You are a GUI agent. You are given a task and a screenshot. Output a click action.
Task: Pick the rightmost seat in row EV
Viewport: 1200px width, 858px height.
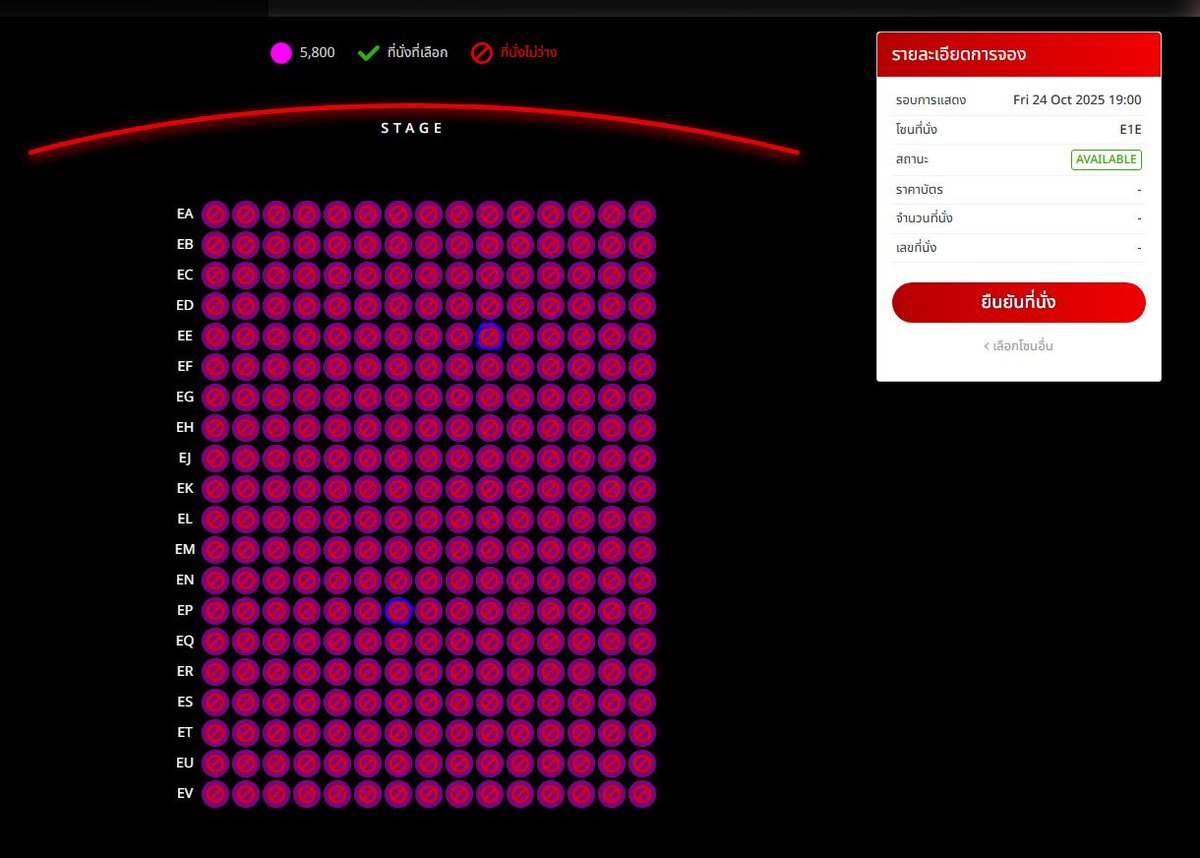click(642, 794)
